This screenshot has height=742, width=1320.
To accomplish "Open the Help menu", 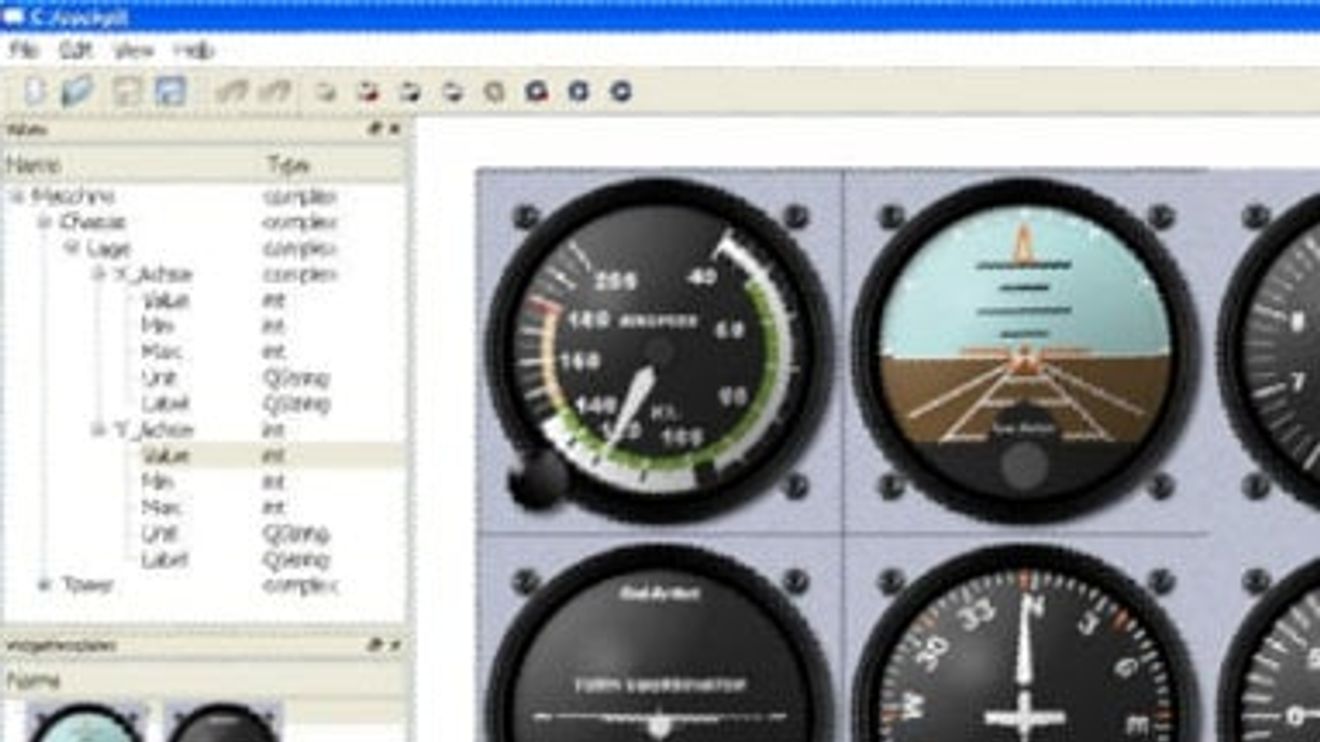I will pyautogui.click(x=194, y=50).
